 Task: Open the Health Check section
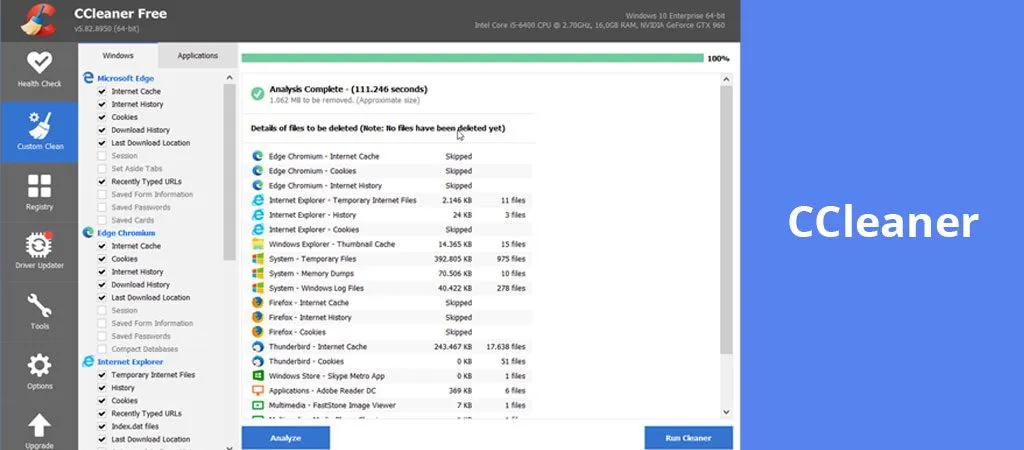point(39,71)
